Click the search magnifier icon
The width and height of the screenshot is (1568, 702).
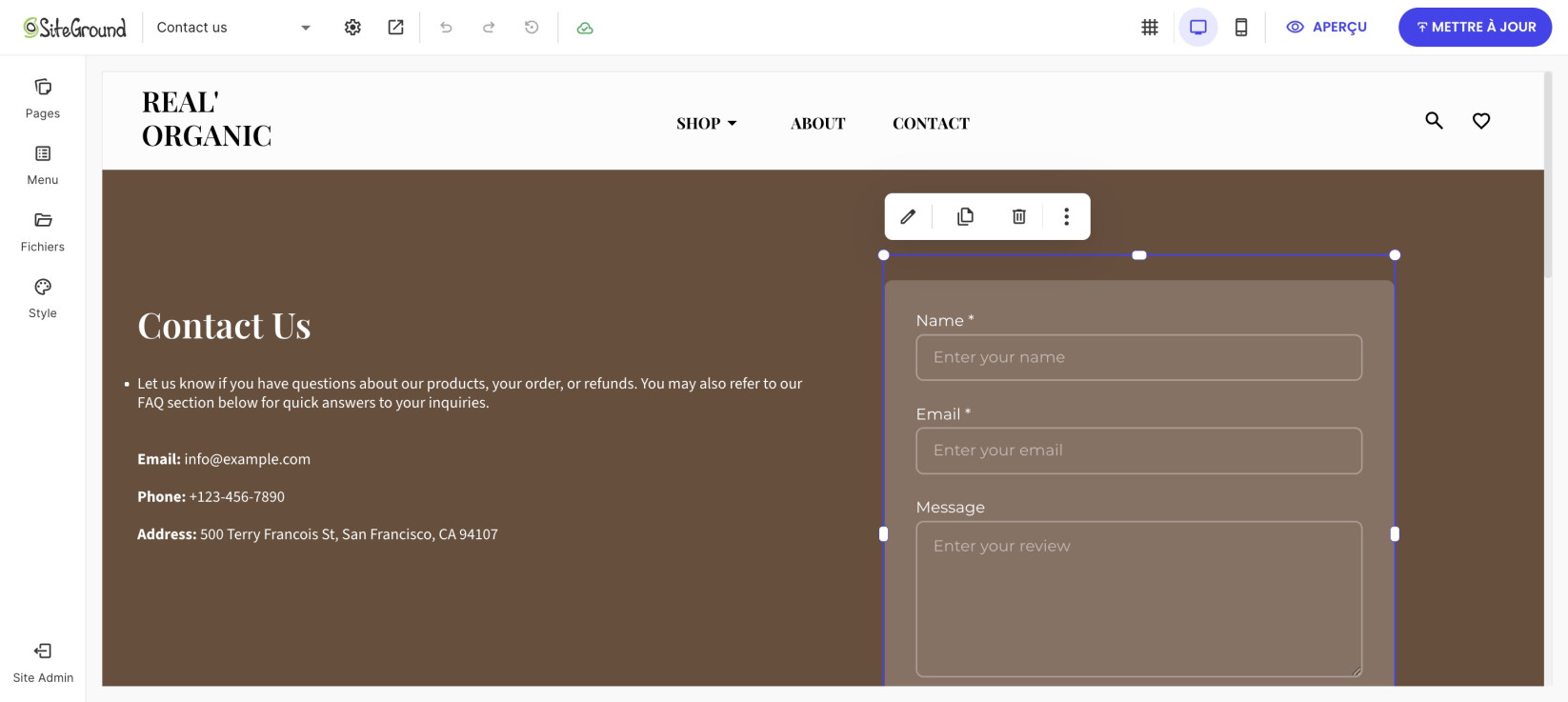(x=1434, y=121)
